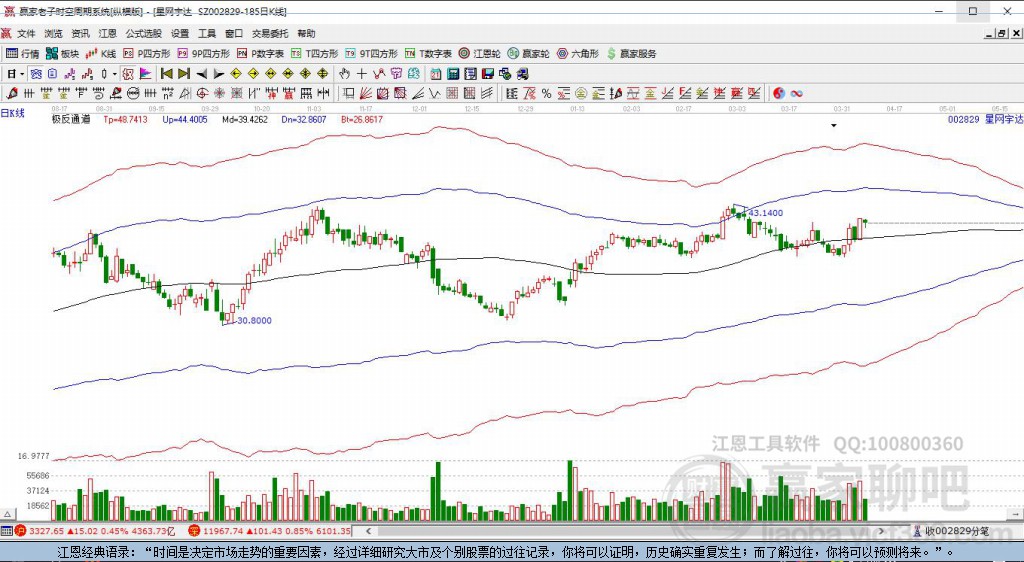This screenshot has height=562, width=1024.
Task: Click the triangle expand button below volume
Action: [7, 514]
